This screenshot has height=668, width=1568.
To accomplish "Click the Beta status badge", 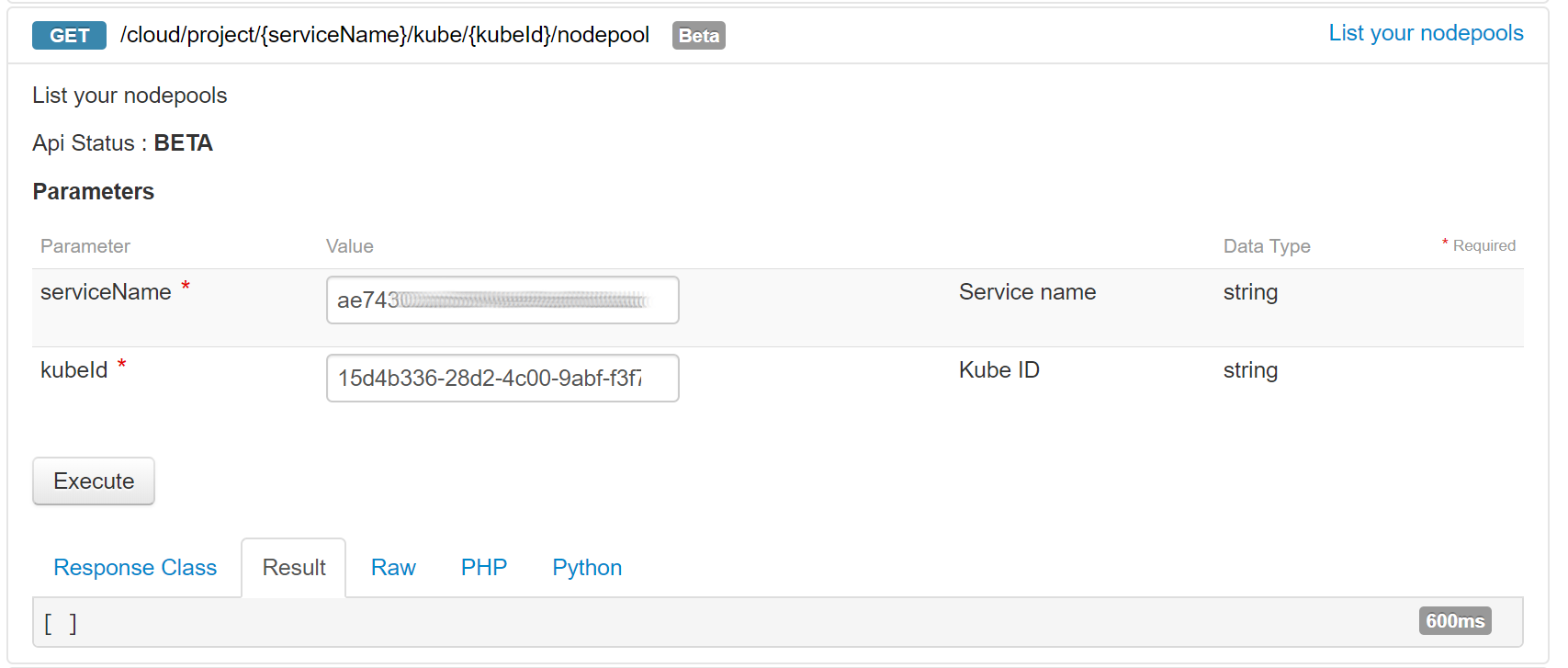I will pyautogui.click(x=698, y=36).
